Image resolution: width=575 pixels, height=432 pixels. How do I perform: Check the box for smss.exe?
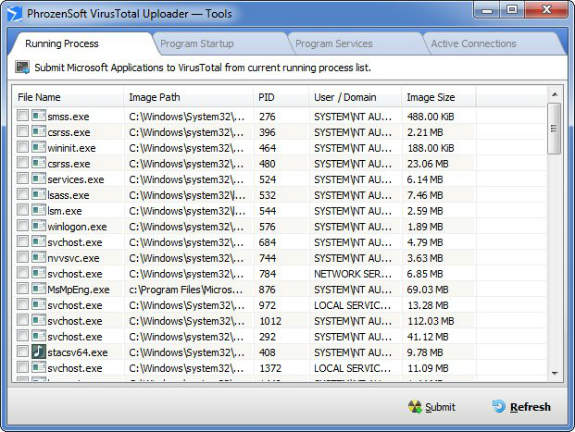coord(22,116)
